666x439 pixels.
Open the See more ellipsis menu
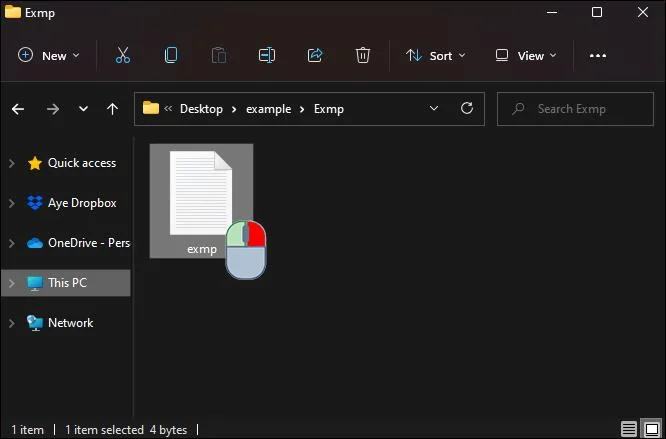tap(598, 56)
